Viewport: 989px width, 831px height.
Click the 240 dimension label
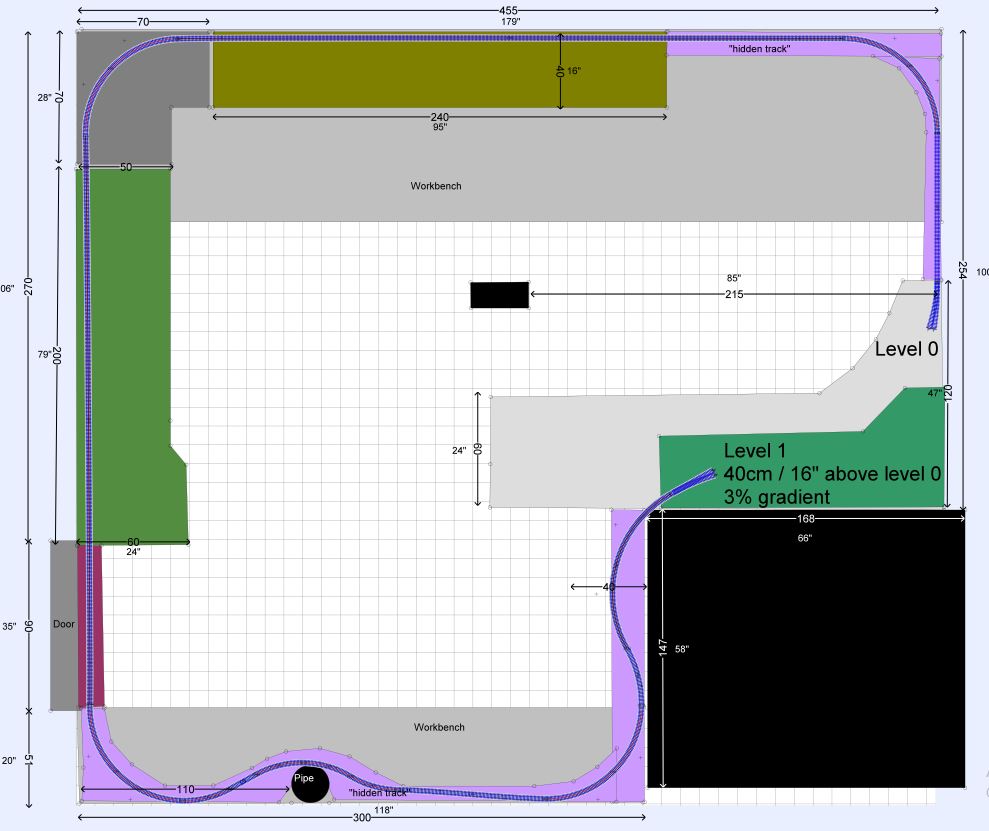click(x=439, y=118)
